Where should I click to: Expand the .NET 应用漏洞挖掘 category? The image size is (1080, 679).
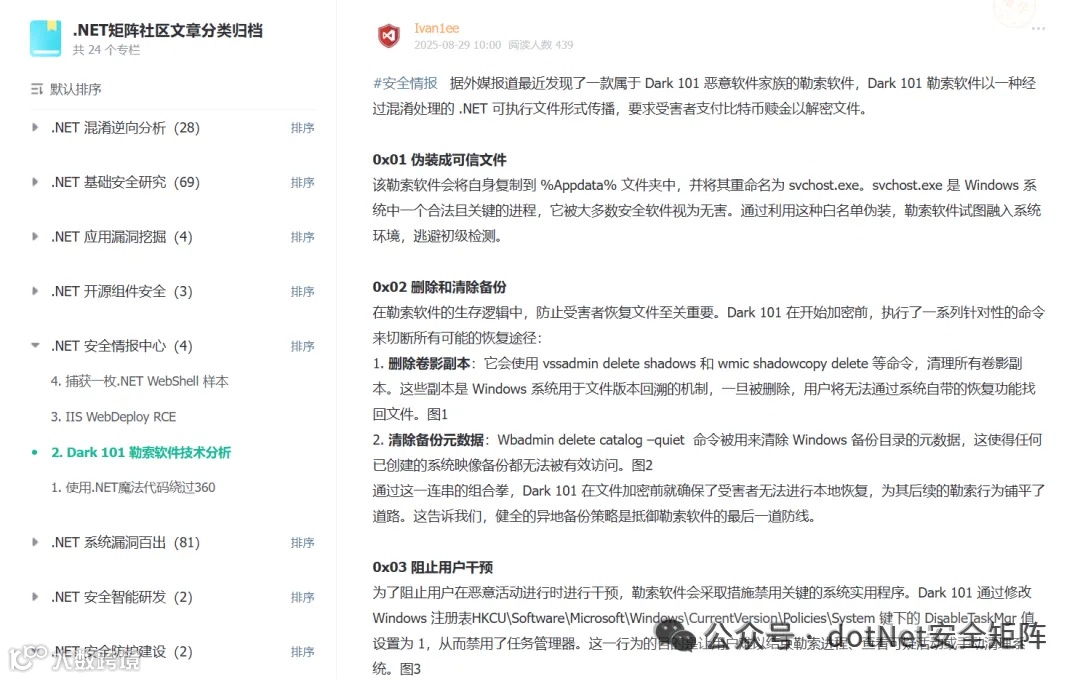point(35,236)
